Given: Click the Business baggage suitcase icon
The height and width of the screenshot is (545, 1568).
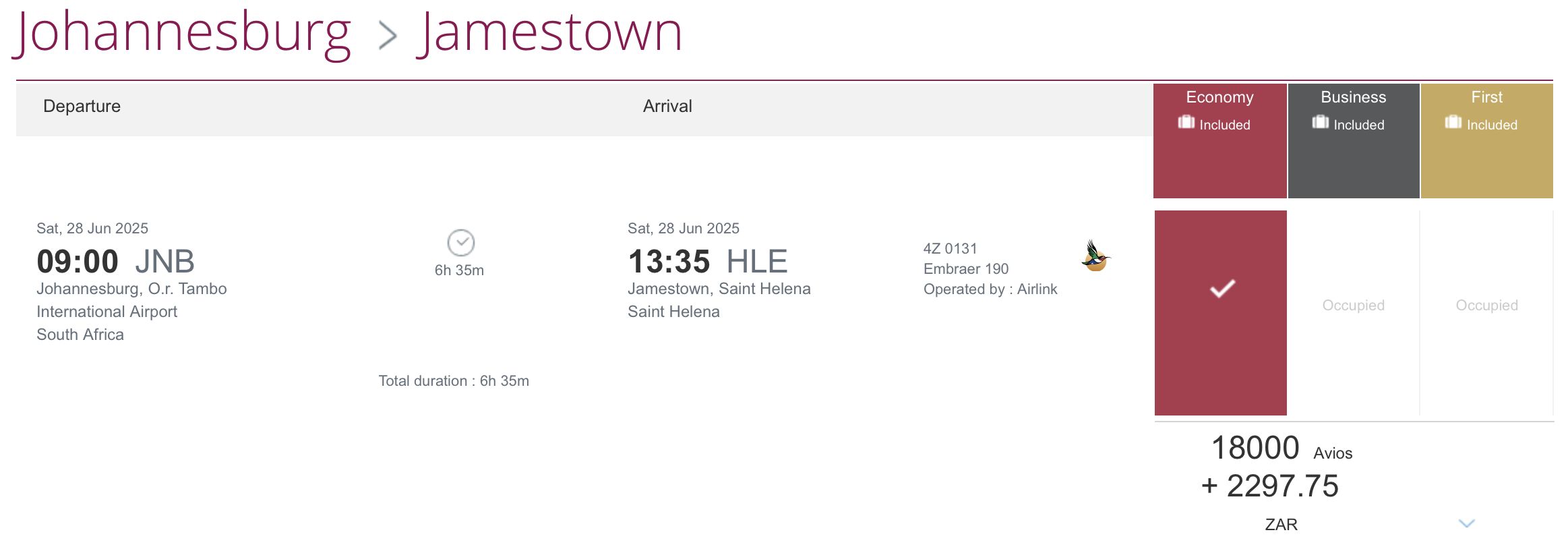Looking at the screenshot, I should pyautogui.click(x=1320, y=122).
